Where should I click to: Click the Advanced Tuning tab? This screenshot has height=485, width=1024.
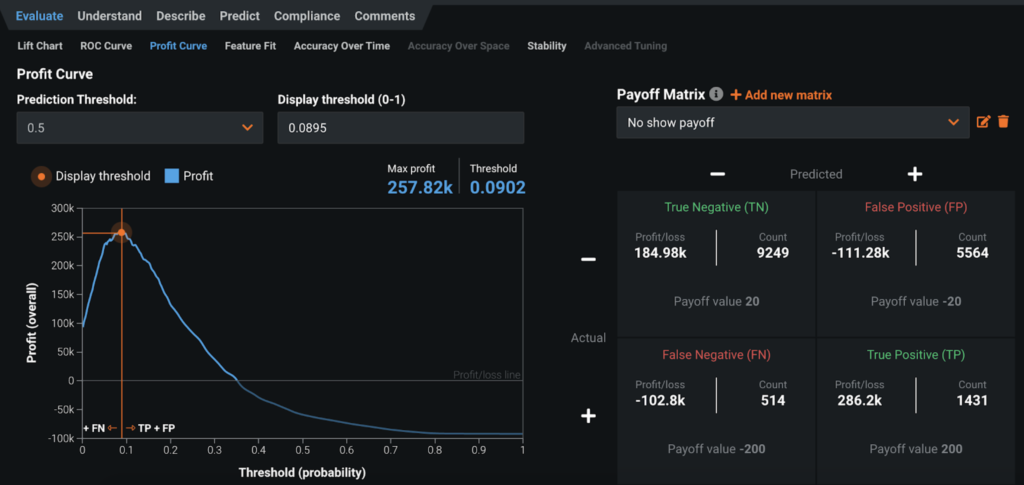(x=626, y=46)
